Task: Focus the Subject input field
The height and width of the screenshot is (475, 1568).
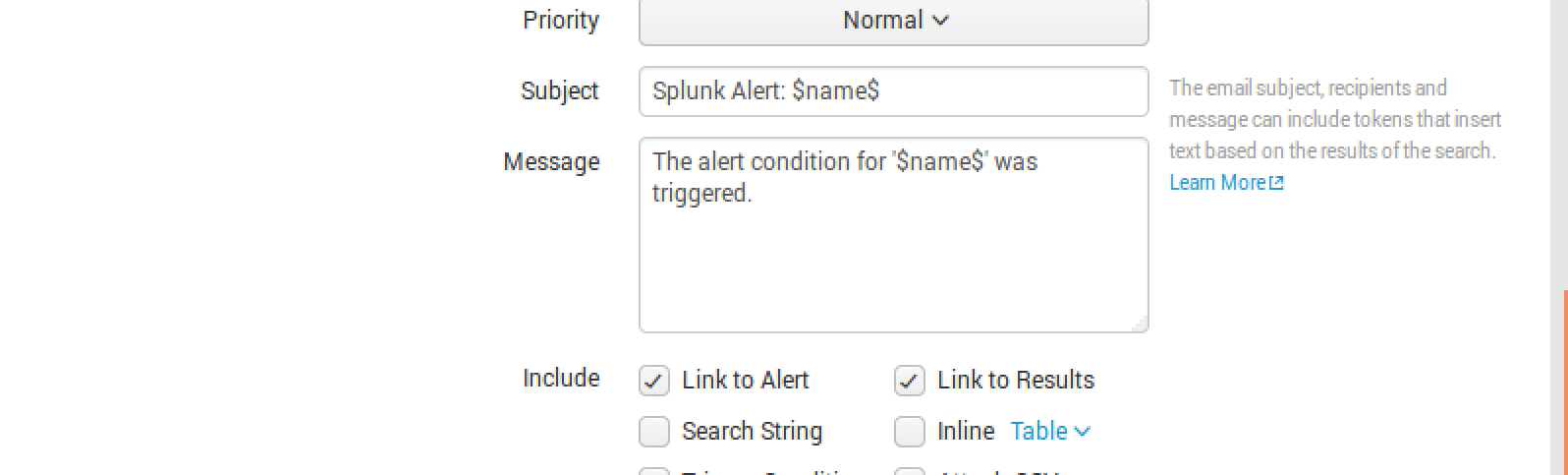Action: [893, 91]
